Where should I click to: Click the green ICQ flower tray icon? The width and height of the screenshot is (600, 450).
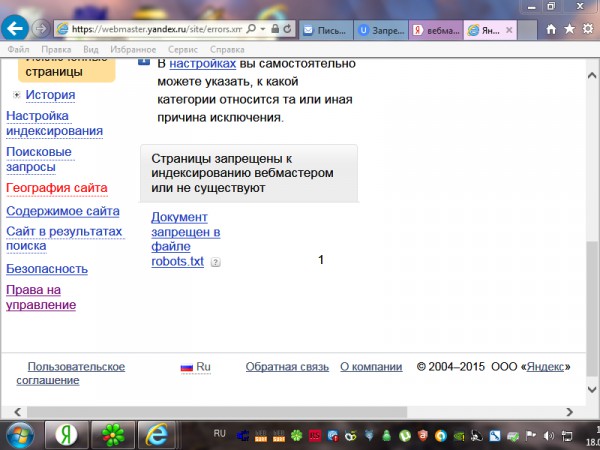297,435
